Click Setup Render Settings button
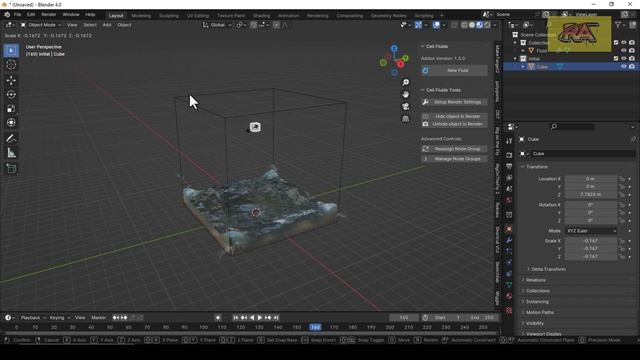 [454, 102]
